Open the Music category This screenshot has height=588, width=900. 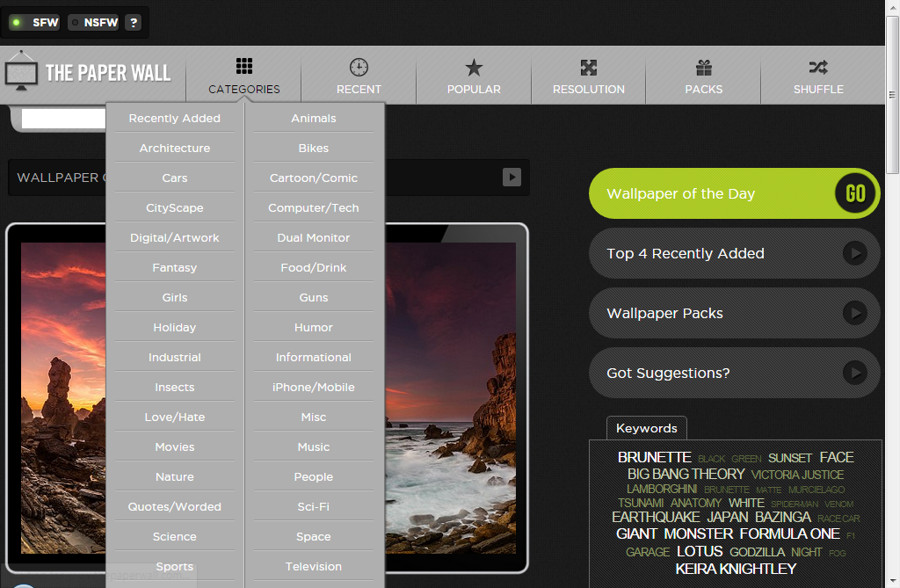pyautogui.click(x=313, y=447)
